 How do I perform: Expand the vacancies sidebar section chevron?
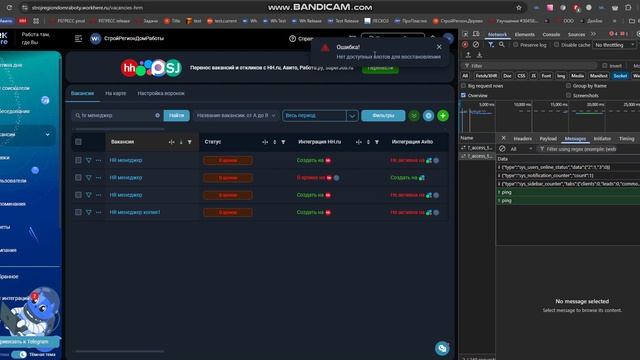tap(48, 134)
